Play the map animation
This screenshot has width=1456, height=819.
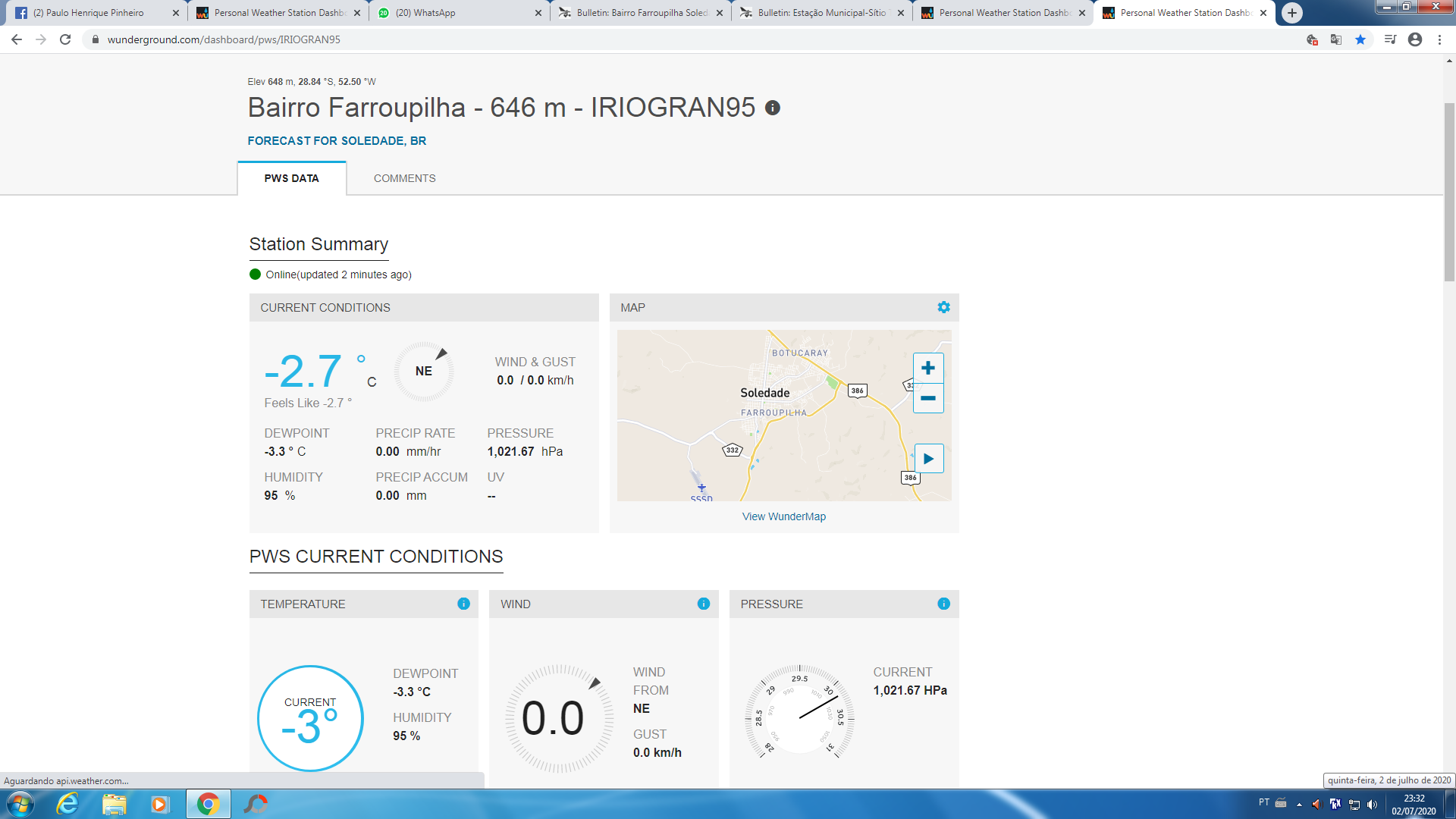point(929,459)
